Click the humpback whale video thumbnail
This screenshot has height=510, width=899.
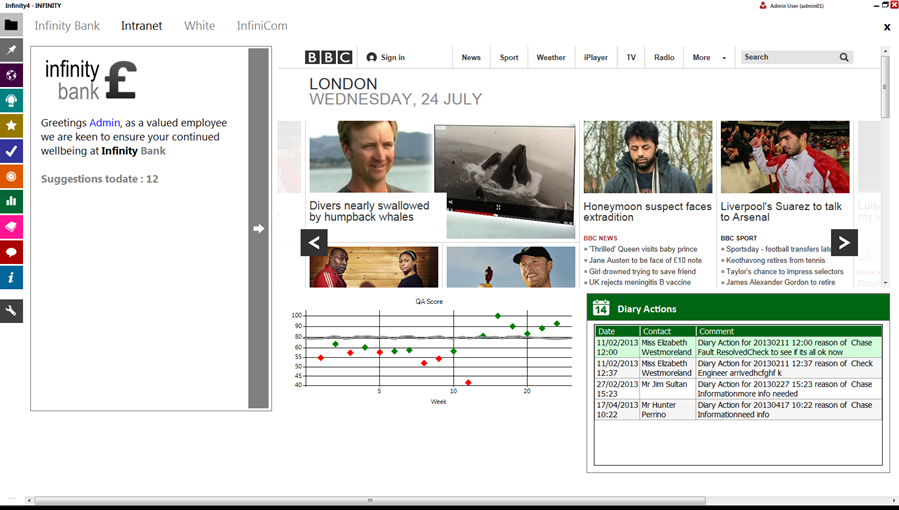click(x=505, y=175)
